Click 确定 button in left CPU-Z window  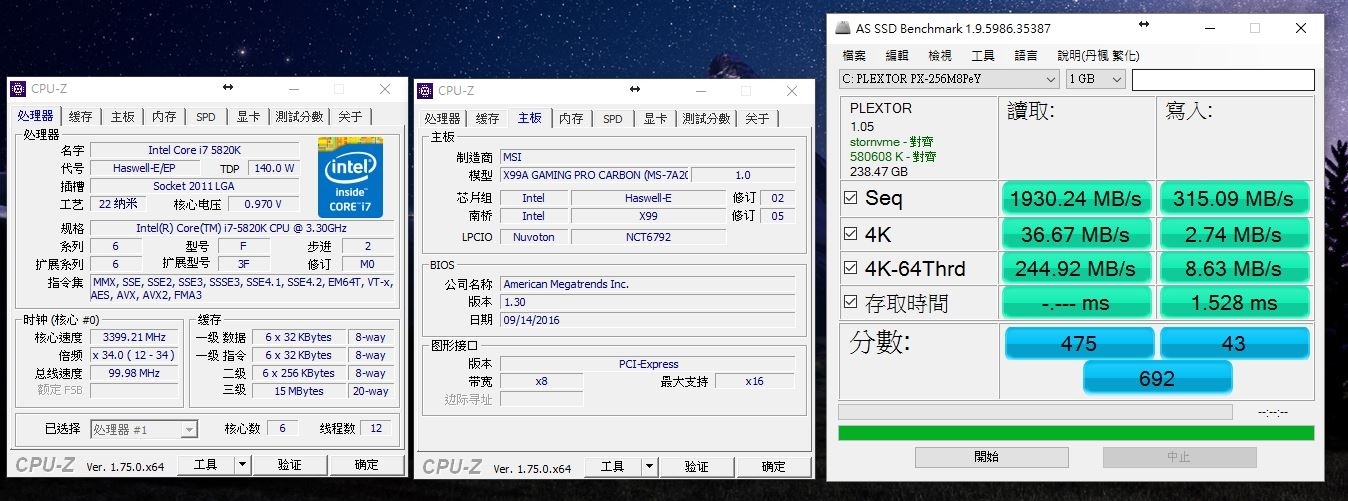tap(367, 465)
